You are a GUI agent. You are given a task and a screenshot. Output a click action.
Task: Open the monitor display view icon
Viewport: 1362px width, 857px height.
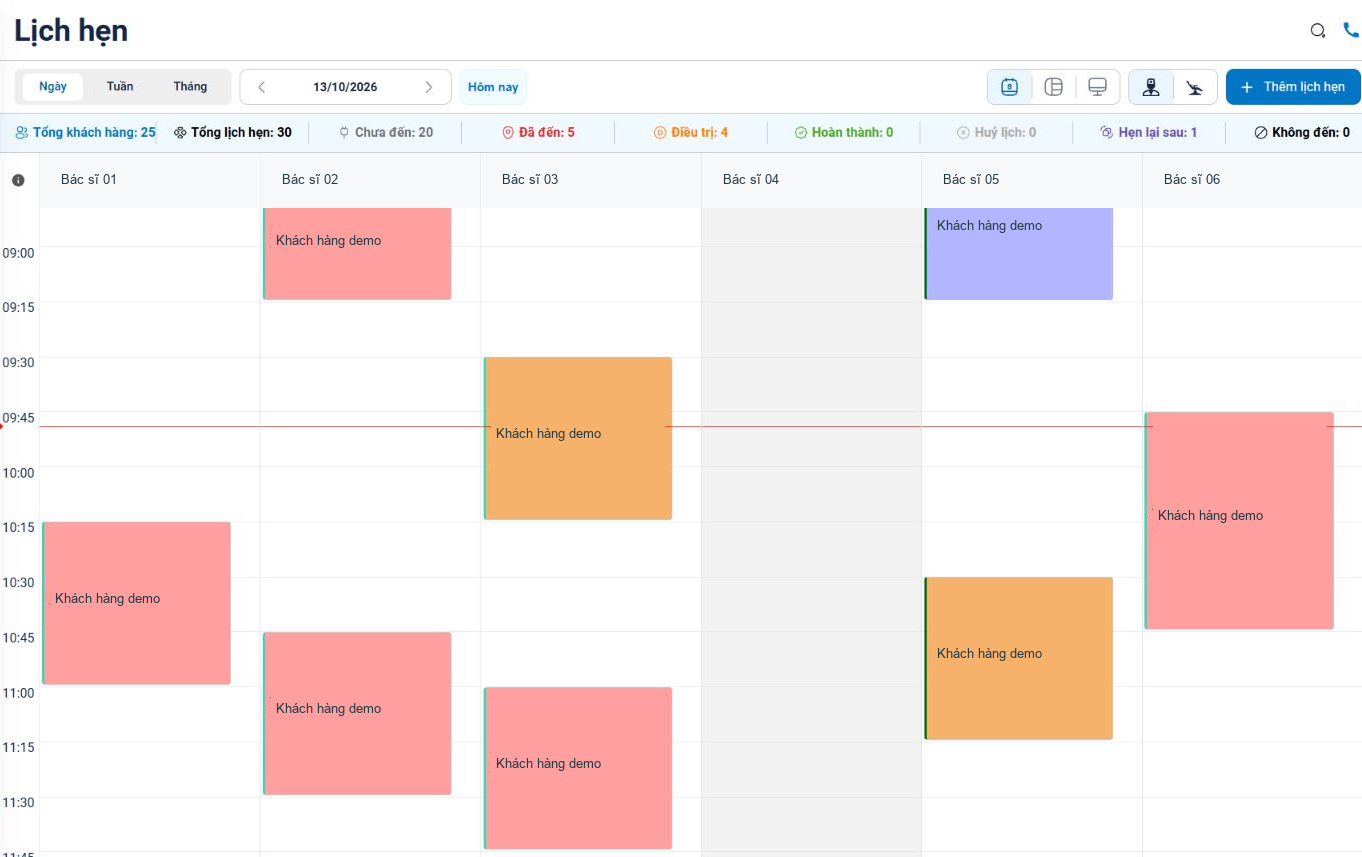(x=1097, y=87)
